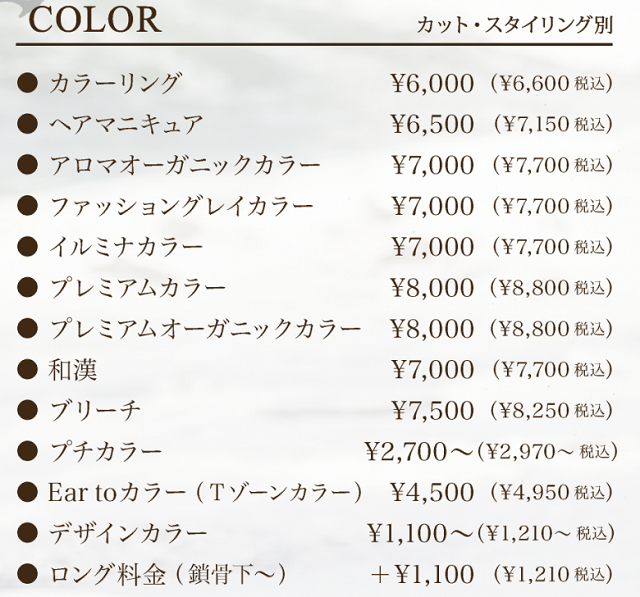Click the ¥6,000 カラーリング price

pyautogui.click(x=433, y=84)
